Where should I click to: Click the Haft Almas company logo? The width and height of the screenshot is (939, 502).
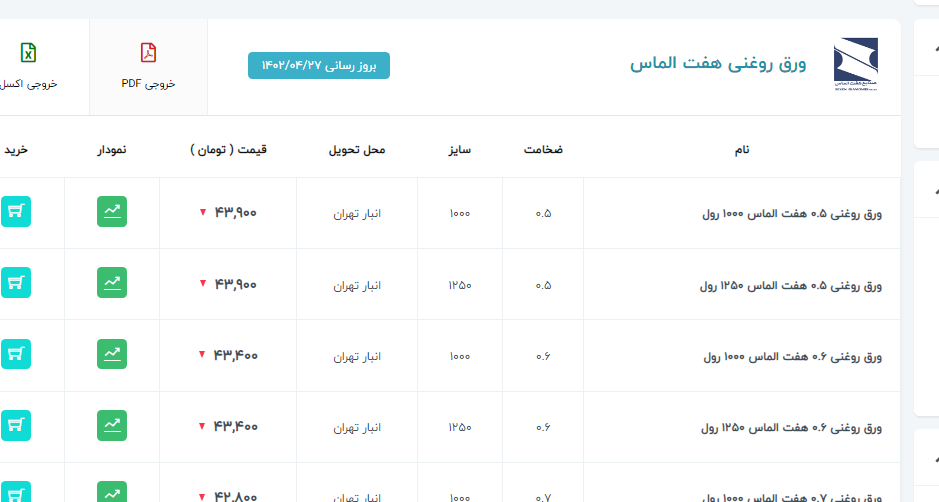coord(855,64)
